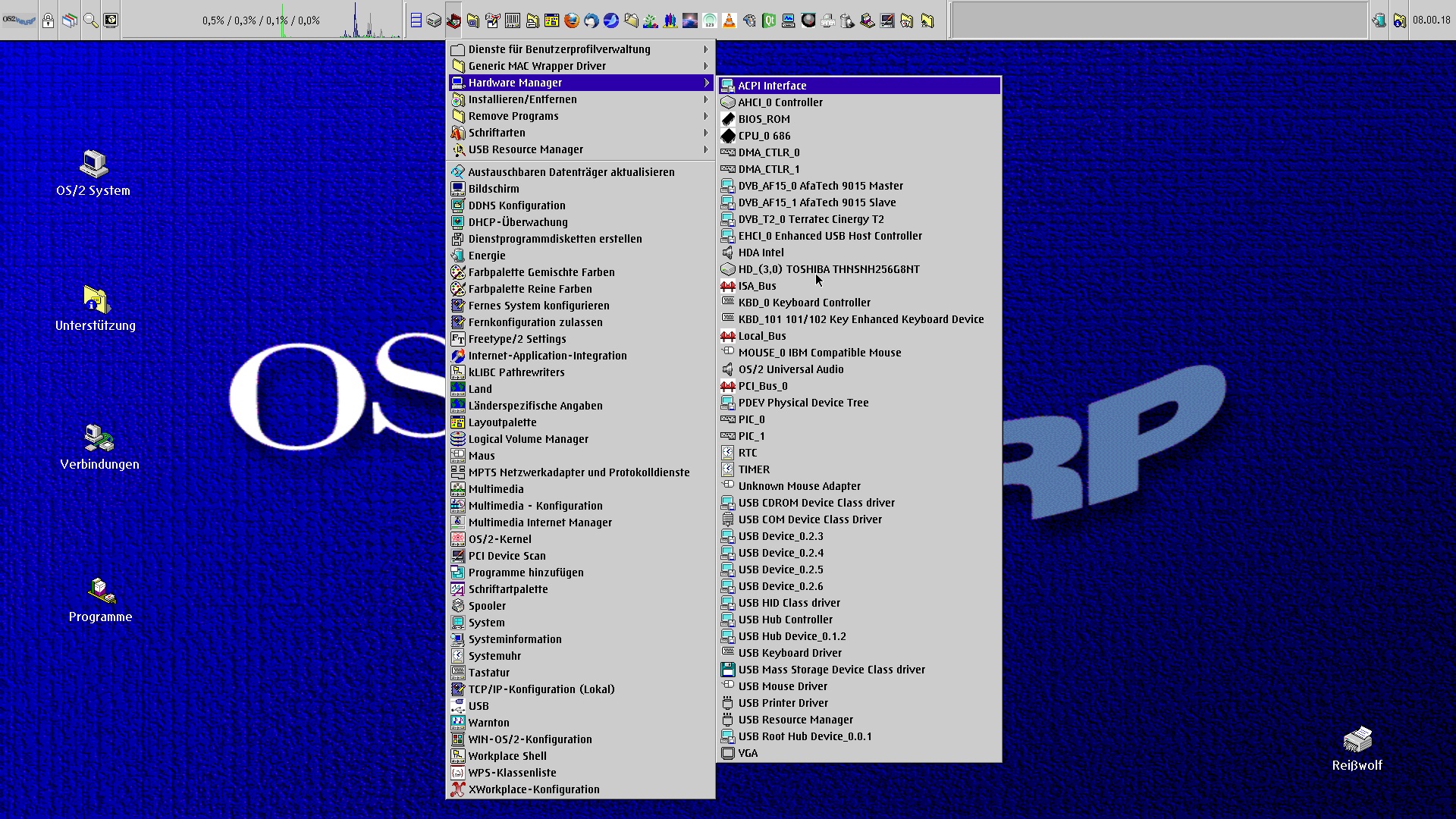The height and width of the screenshot is (819, 1456).
Task: Launch VLC cone icon in XCenter toolbar
Action: [729, 20]
